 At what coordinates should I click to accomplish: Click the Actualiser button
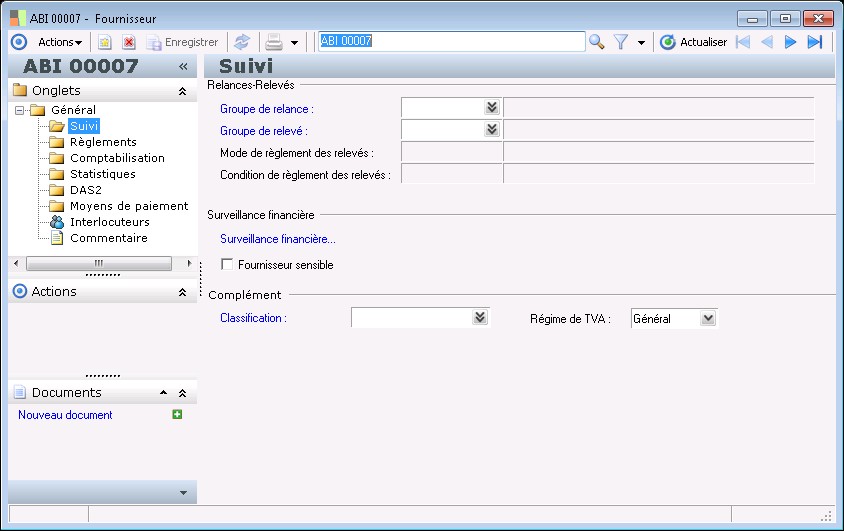694,42
